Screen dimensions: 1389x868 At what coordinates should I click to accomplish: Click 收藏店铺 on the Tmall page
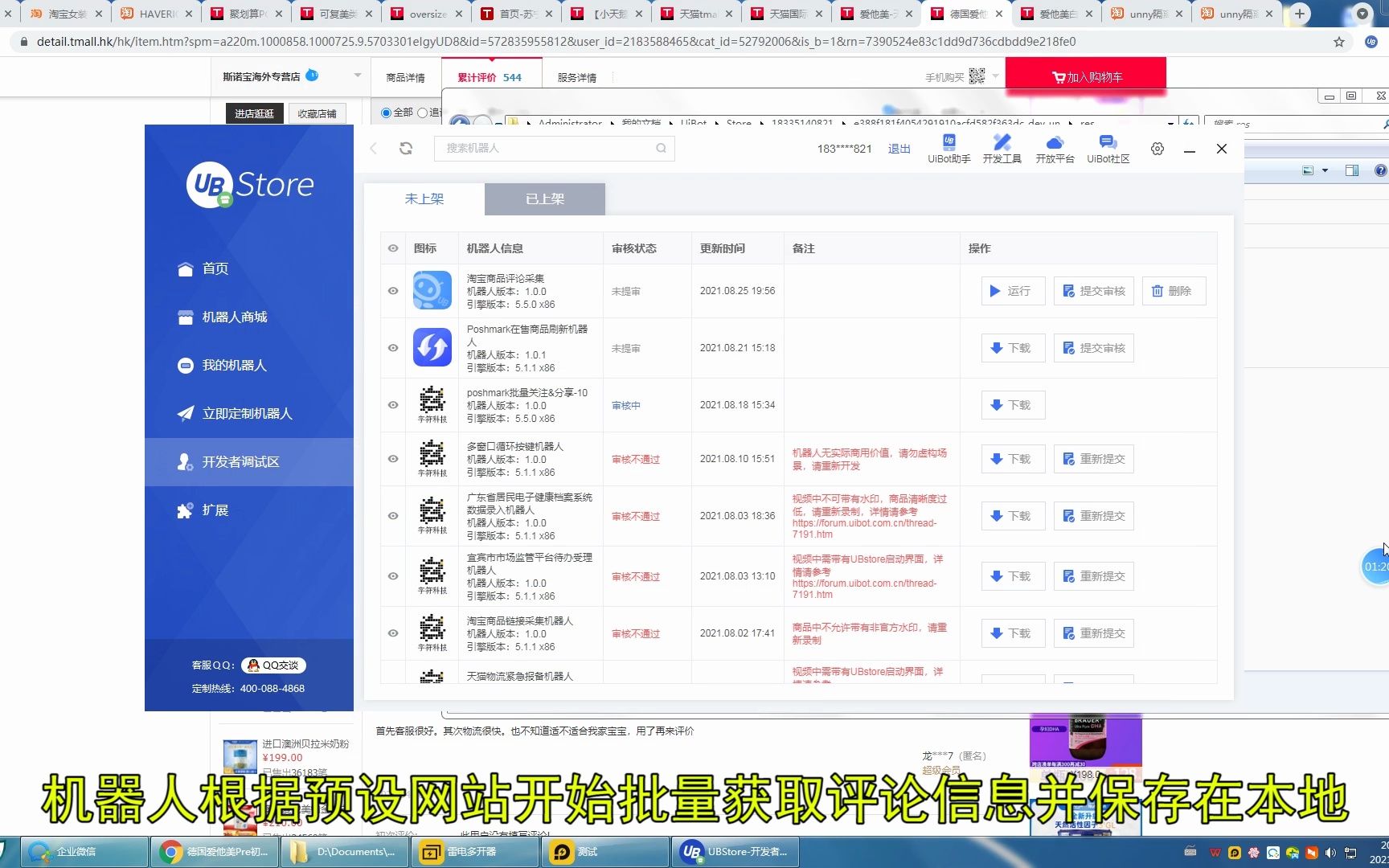tap(317, 113)
